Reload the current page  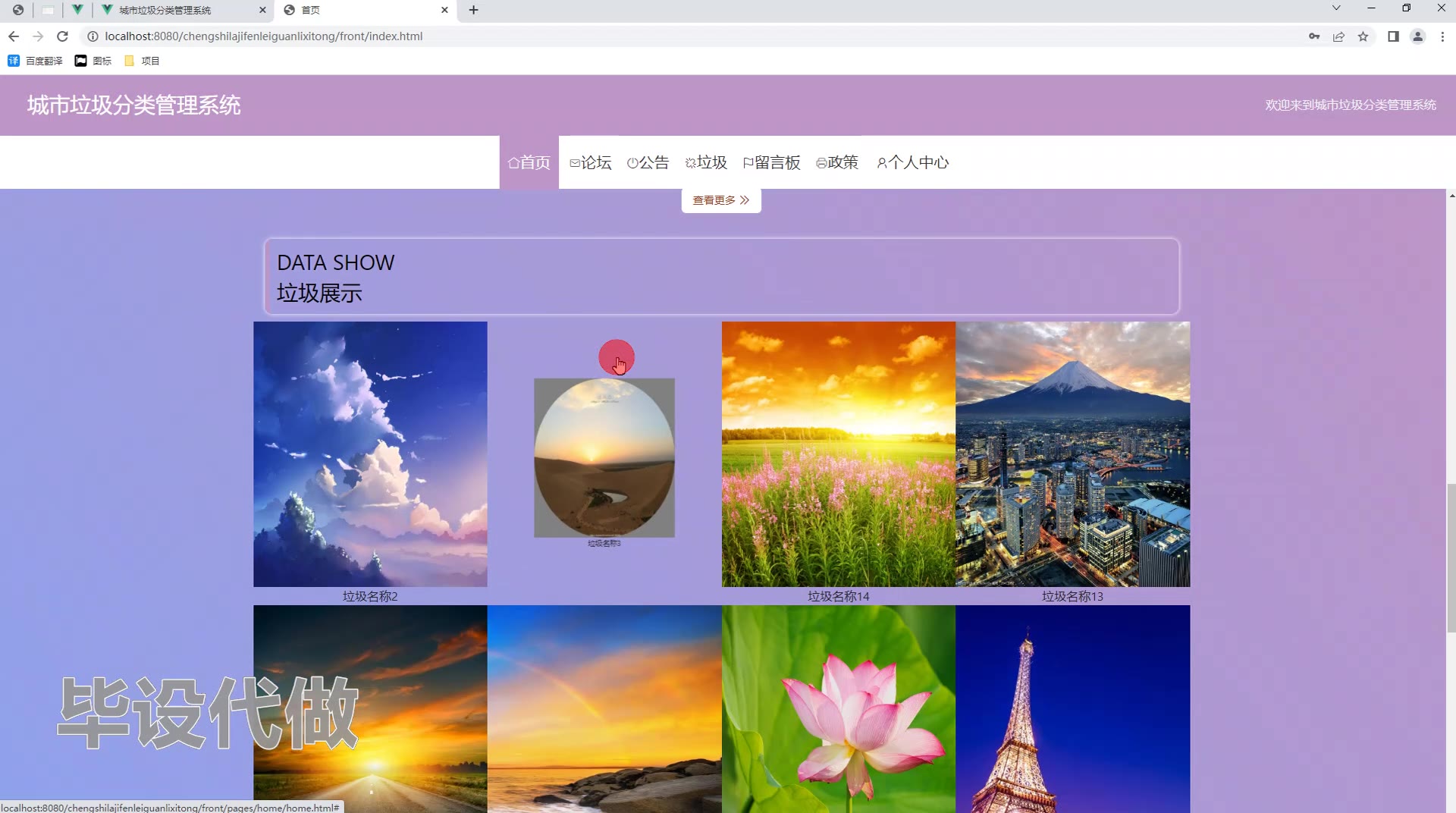pos(62,36)
